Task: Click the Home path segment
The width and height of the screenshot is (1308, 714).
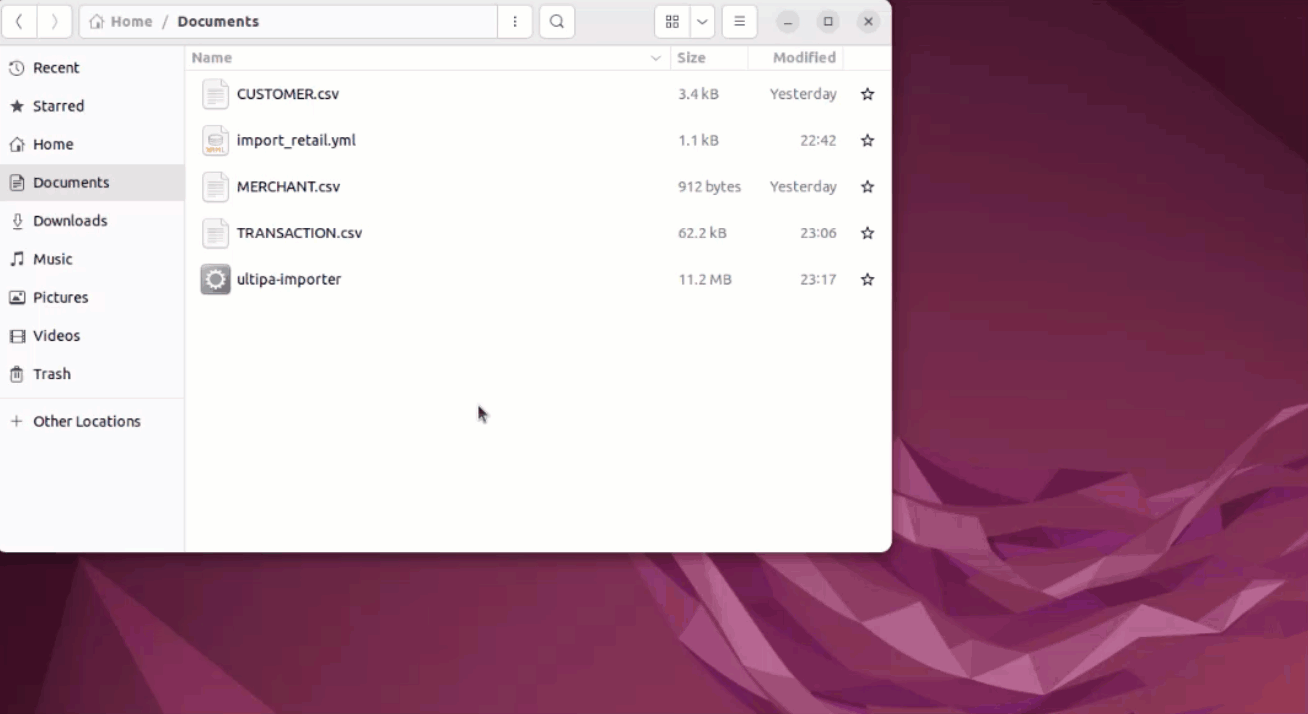Action: (121, 22)
